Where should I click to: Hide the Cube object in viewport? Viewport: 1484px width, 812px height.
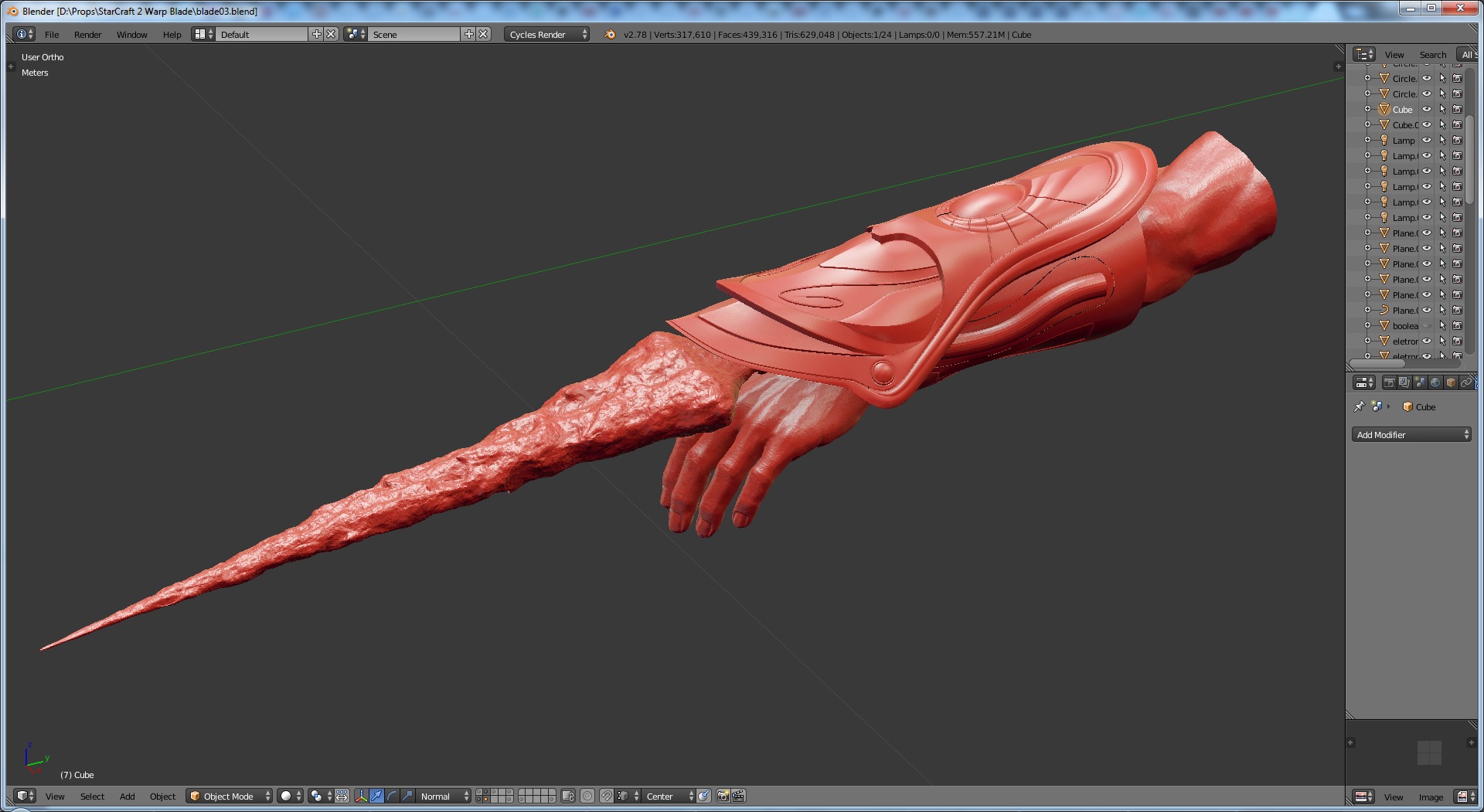1427,109
